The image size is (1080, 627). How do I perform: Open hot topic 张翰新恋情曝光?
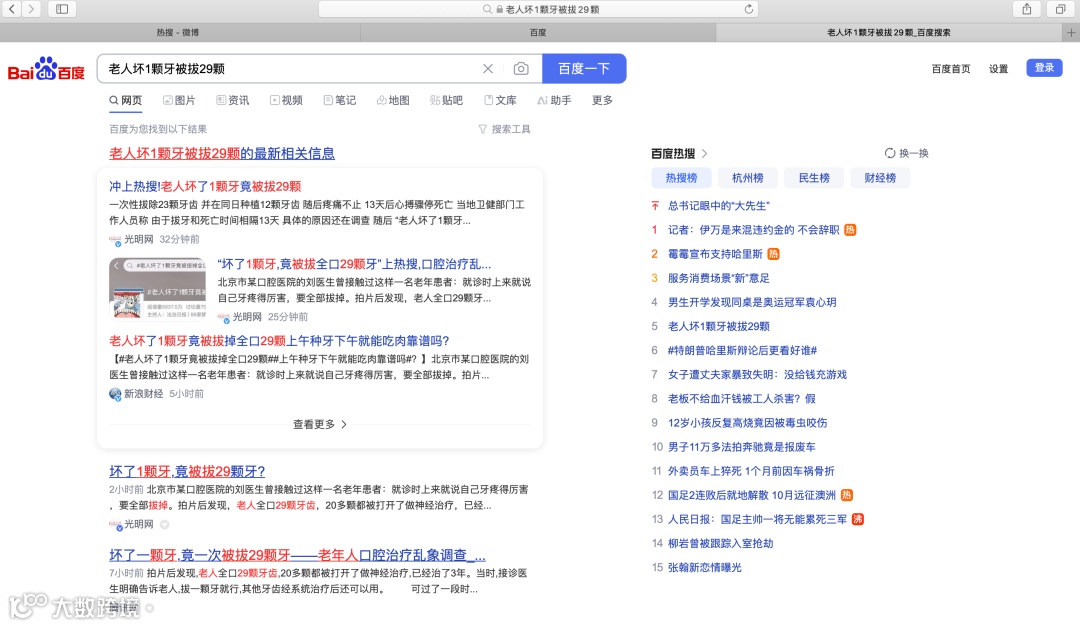click(x=705, y=567)
